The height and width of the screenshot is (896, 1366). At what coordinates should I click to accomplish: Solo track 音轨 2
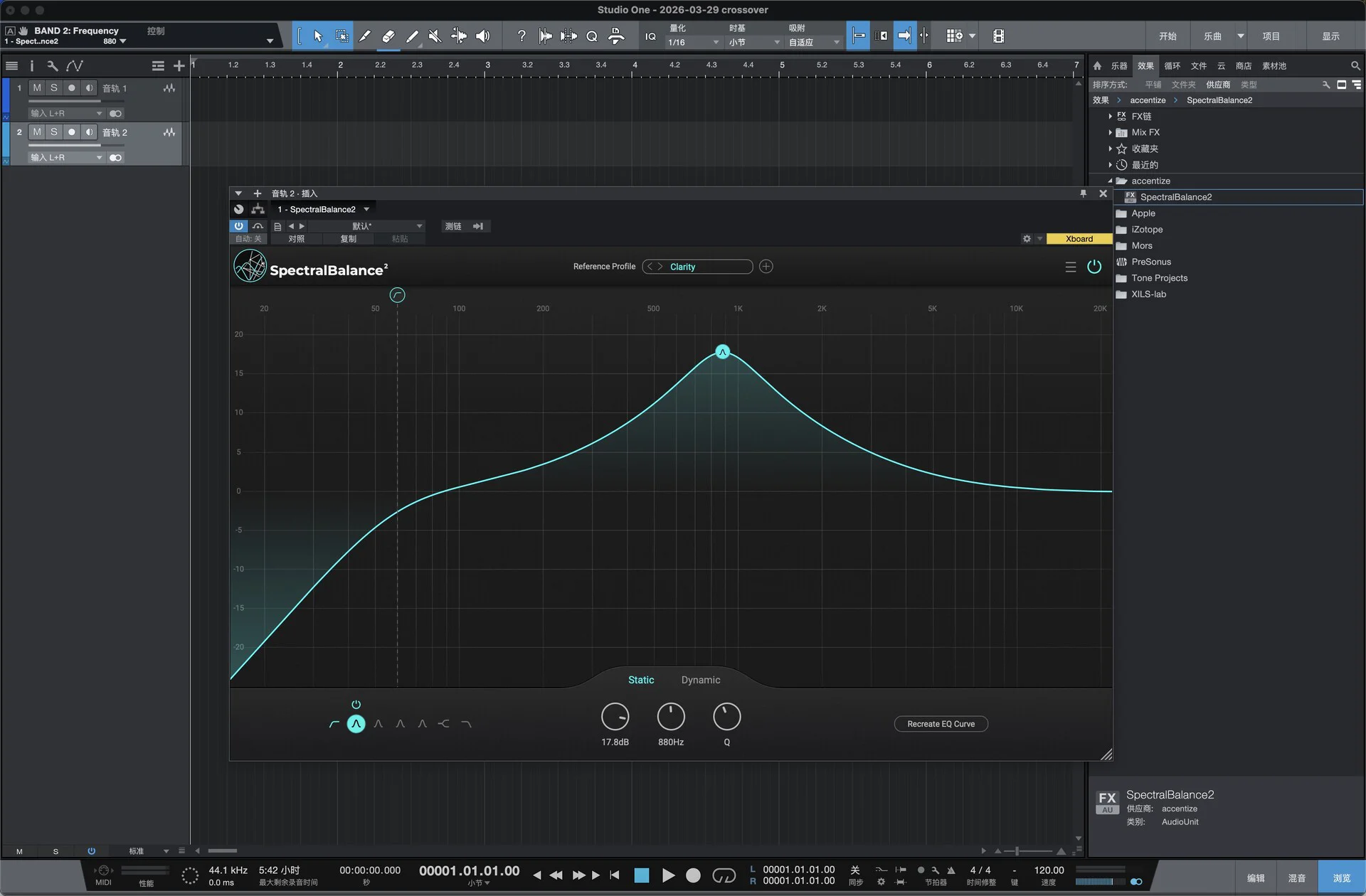[54, 132]
